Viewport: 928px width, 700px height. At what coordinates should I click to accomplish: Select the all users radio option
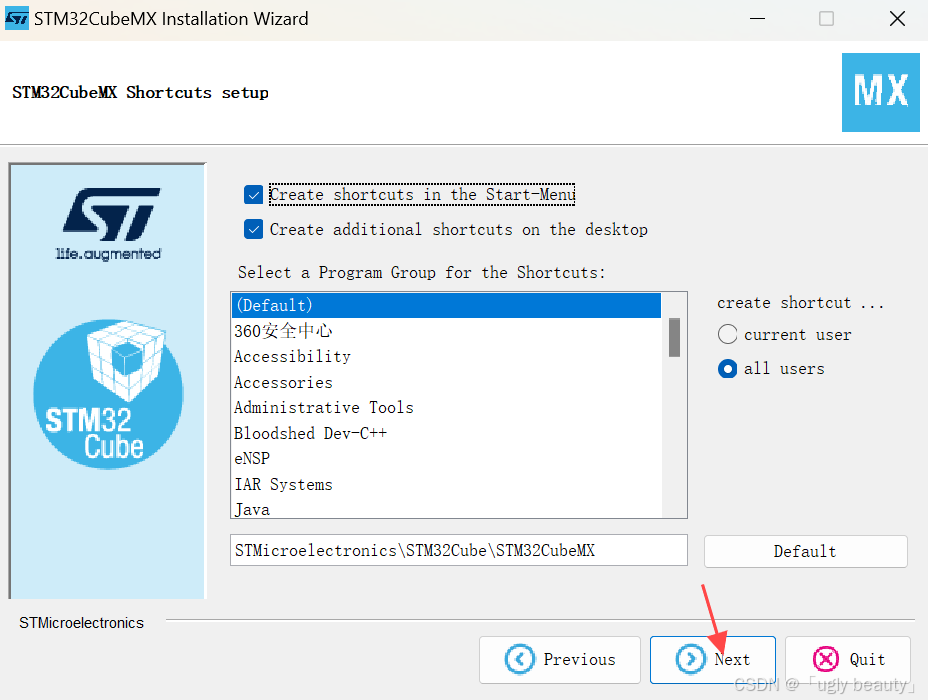point(727,369)
